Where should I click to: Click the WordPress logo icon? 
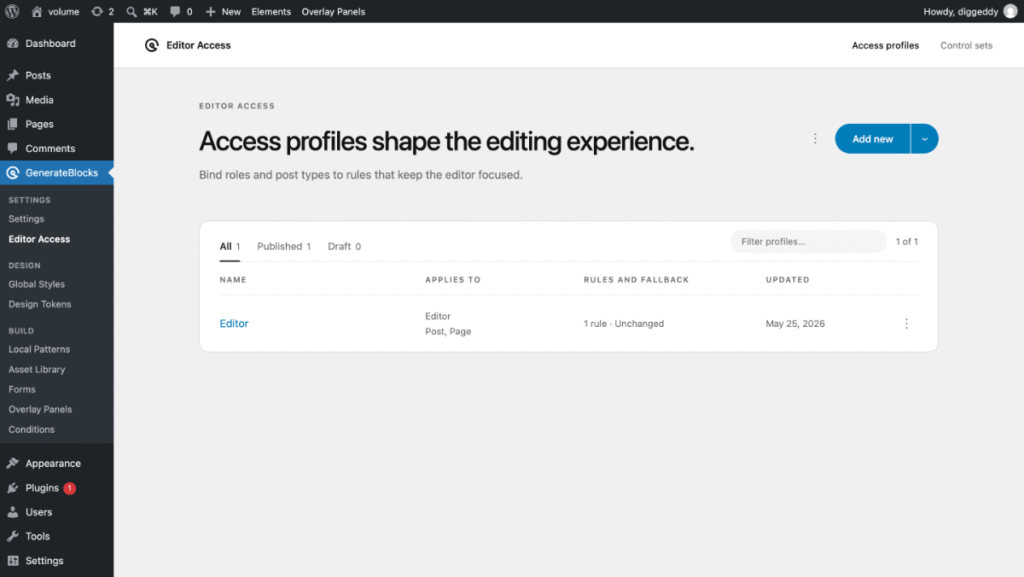pos(12,11)
